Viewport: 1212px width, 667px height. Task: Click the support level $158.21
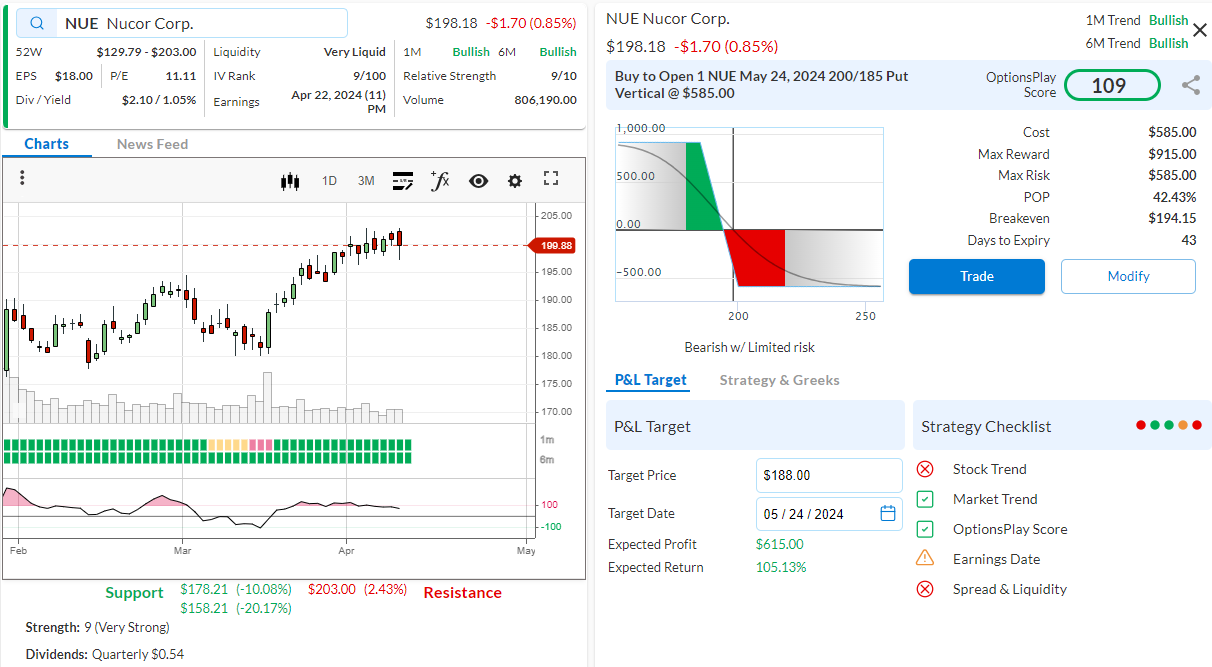(x=203, y=608)
